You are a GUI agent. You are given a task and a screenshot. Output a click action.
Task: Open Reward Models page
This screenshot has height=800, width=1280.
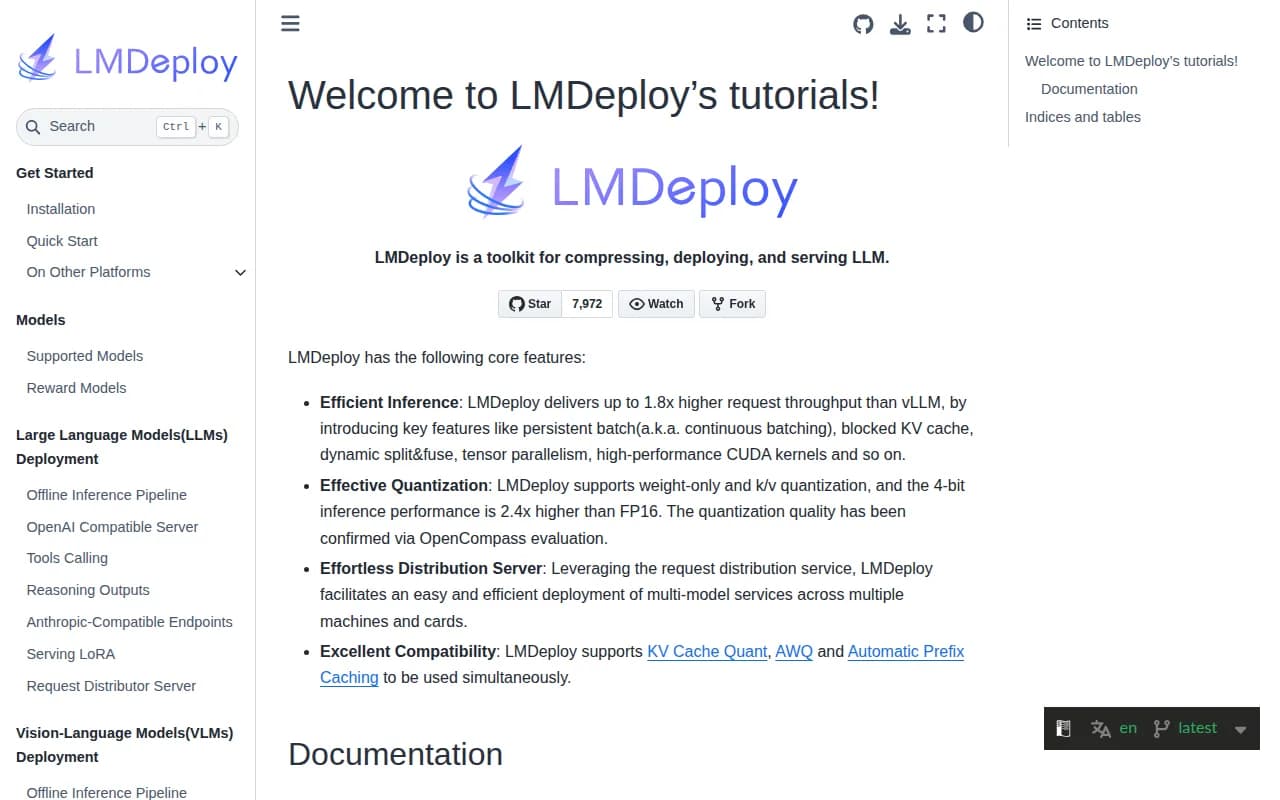tap(76, 388)
